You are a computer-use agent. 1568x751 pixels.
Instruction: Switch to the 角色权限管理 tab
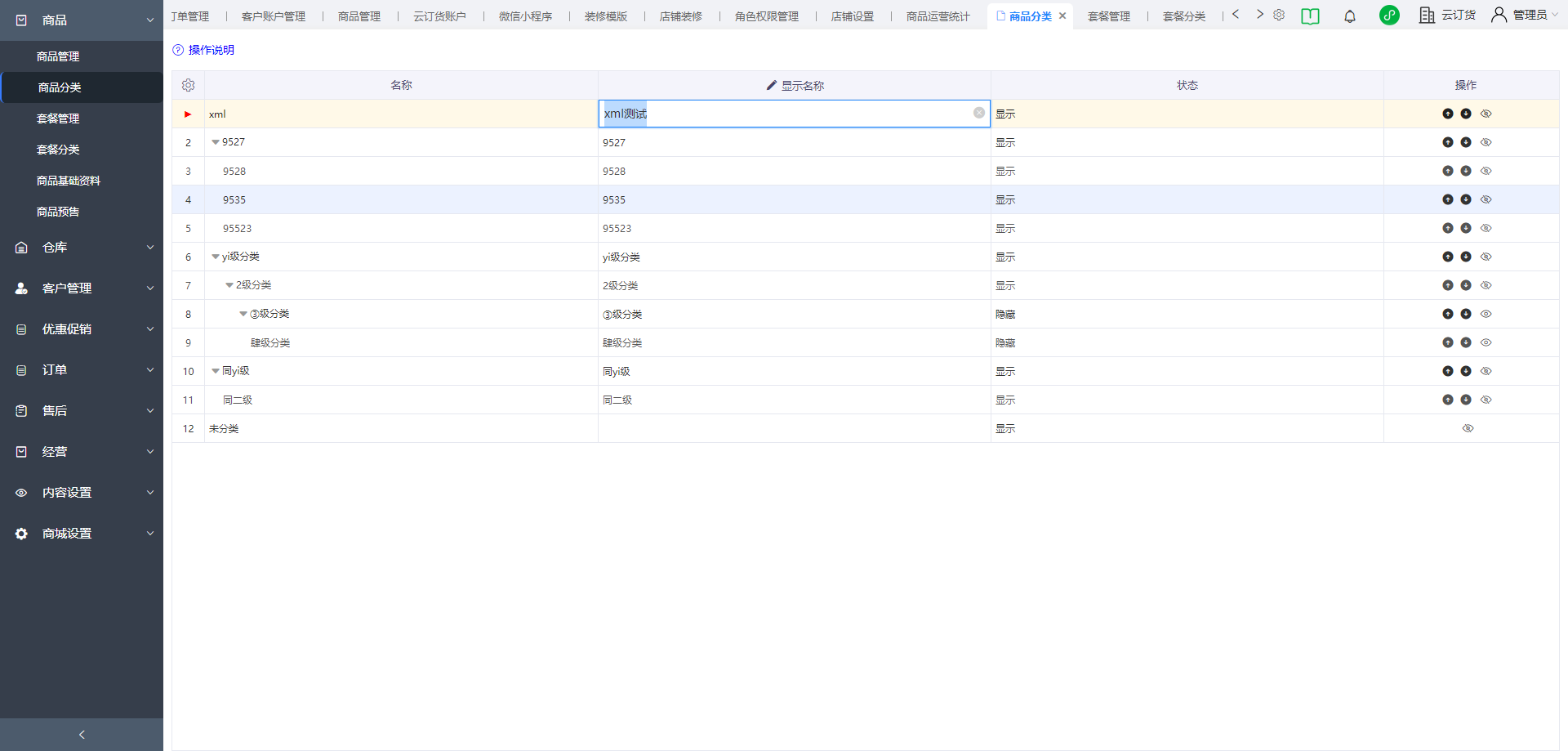pos(767,16)
